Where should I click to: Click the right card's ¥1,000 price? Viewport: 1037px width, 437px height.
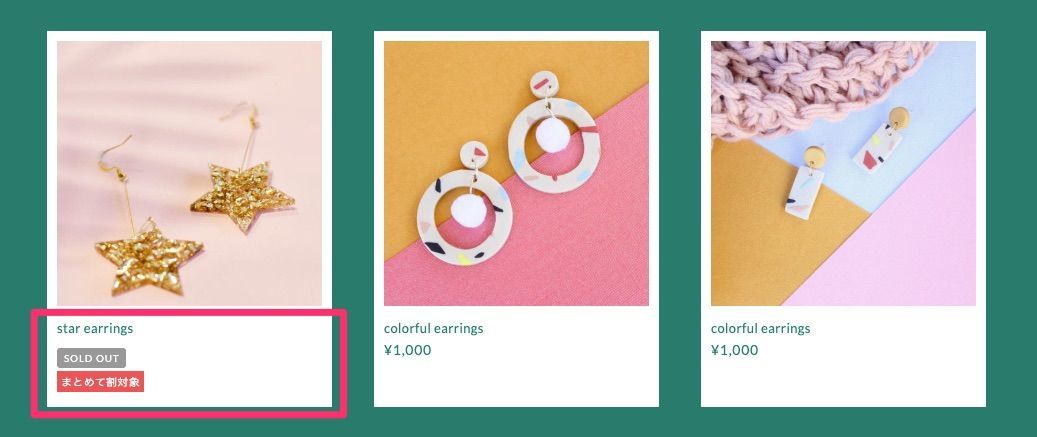click(735, 350)
